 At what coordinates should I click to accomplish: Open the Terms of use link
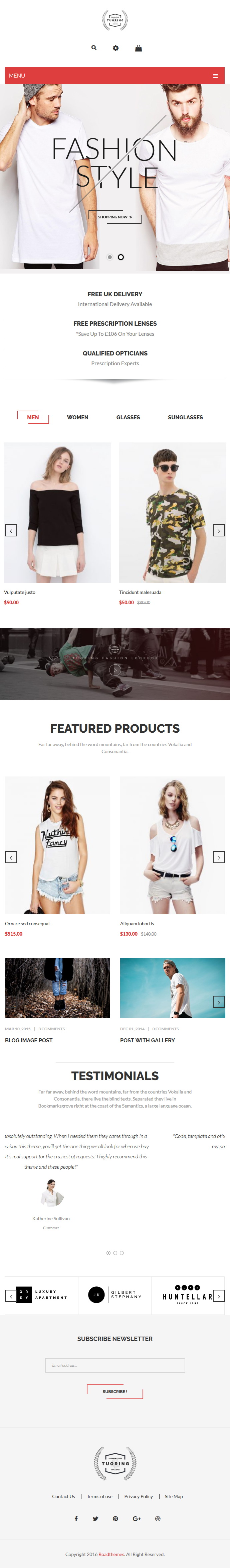point(99,1496)
